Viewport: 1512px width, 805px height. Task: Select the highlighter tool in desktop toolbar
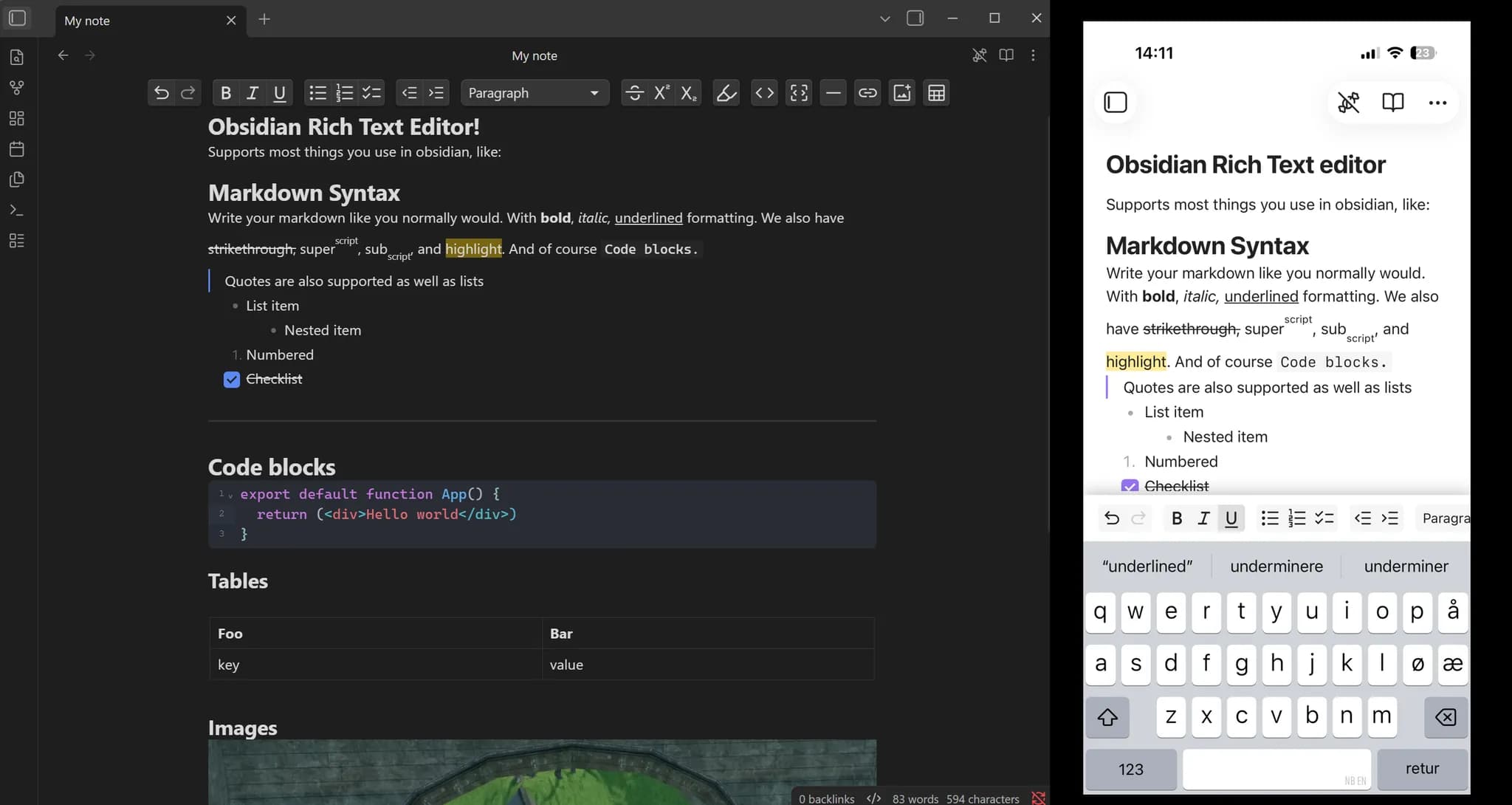point(726,93)
